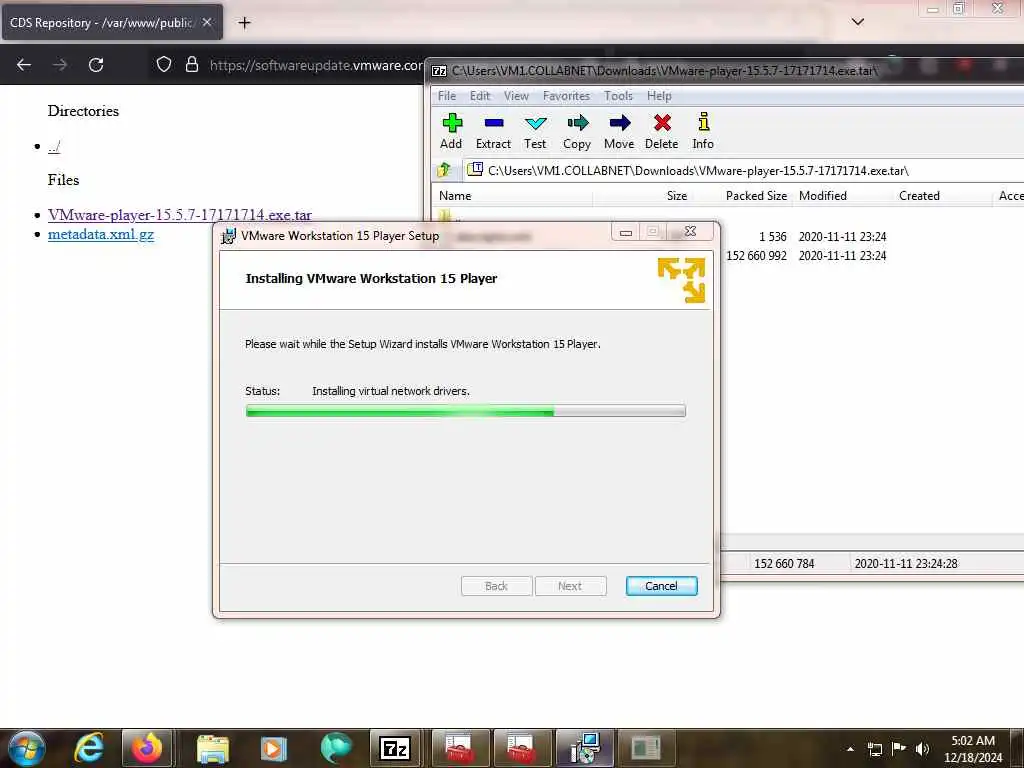Open the 7-Zip View menu
The height and width of the screenshot is (768, 1024).
point(516,96)
